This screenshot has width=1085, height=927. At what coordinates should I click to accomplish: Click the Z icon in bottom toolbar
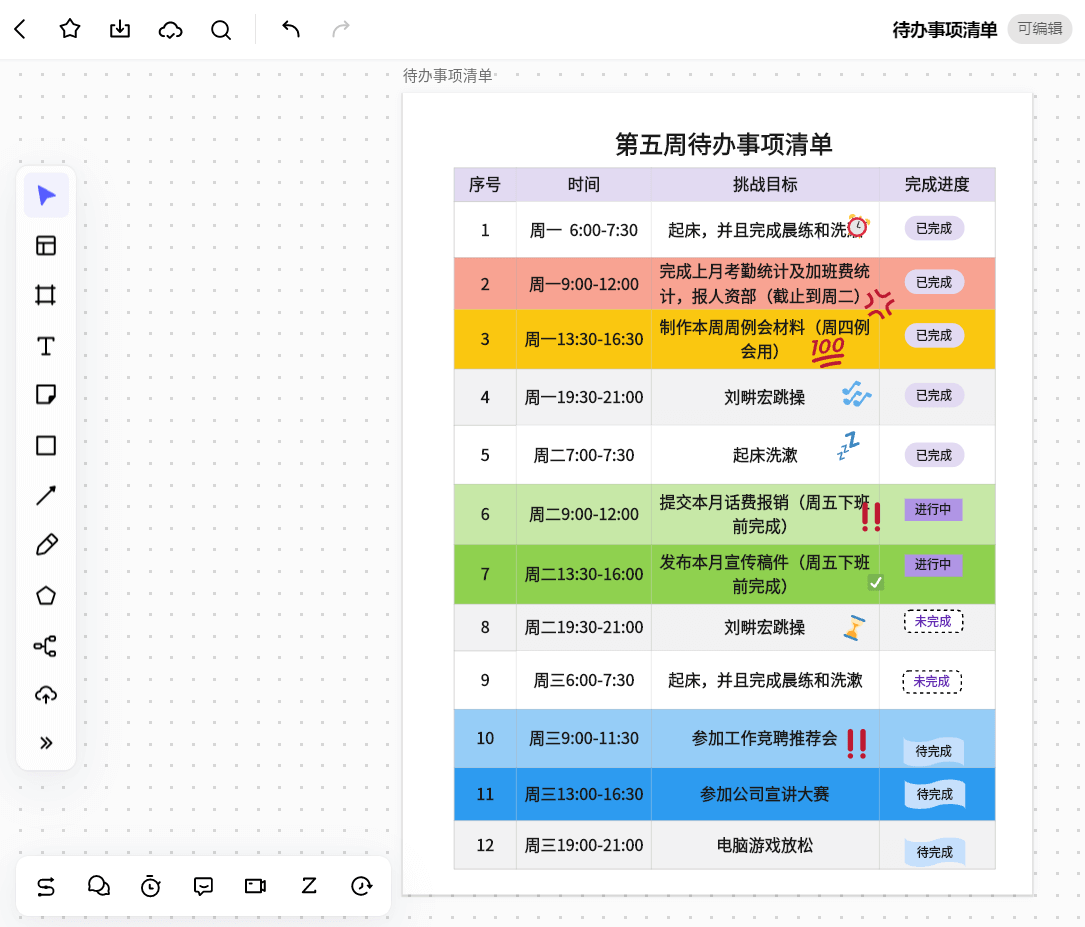[x=309, y=886]
